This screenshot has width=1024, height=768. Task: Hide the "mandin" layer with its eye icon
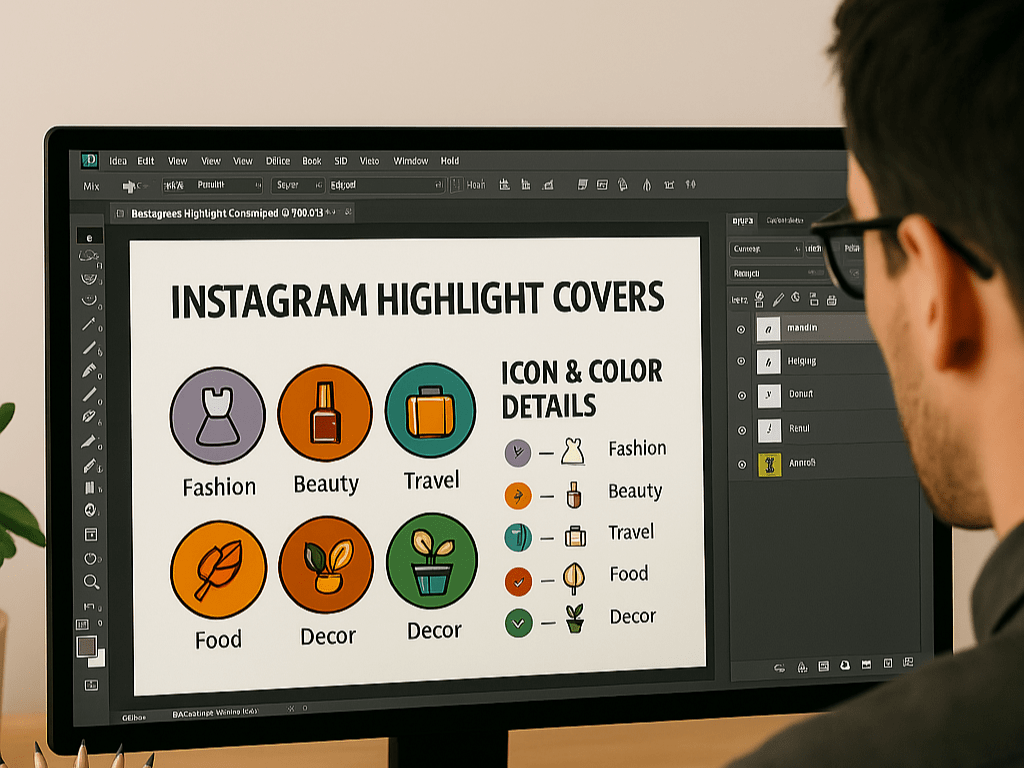(741, 328)
